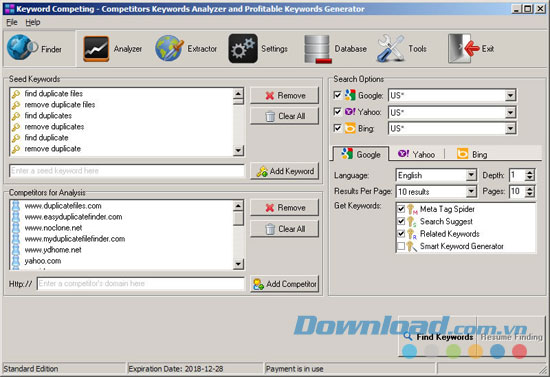Open the Analyzer chart tool
This screenshot has width=550, height=377.
pos(96,48)
